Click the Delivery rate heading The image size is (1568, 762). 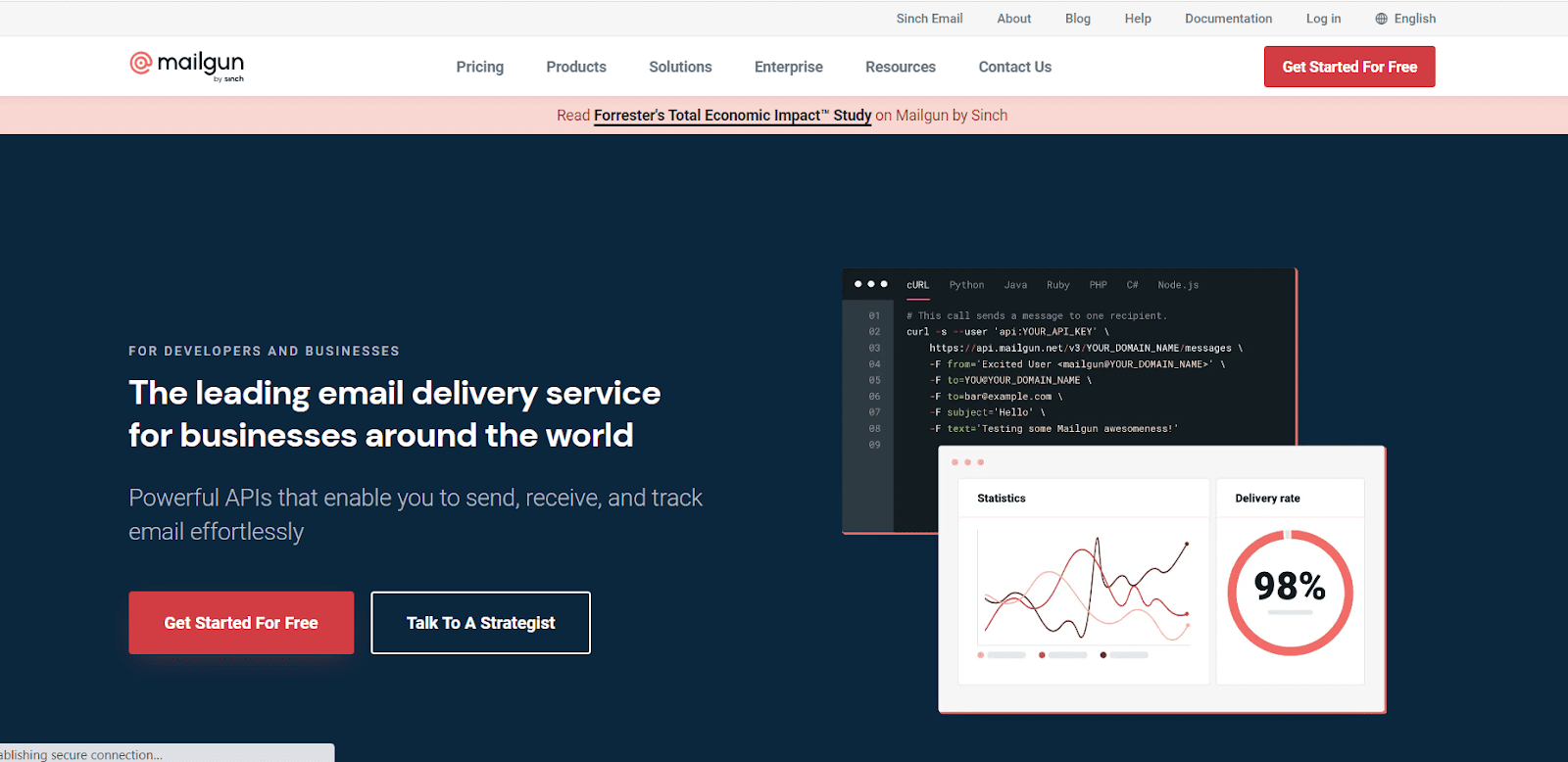(1267, 499)
